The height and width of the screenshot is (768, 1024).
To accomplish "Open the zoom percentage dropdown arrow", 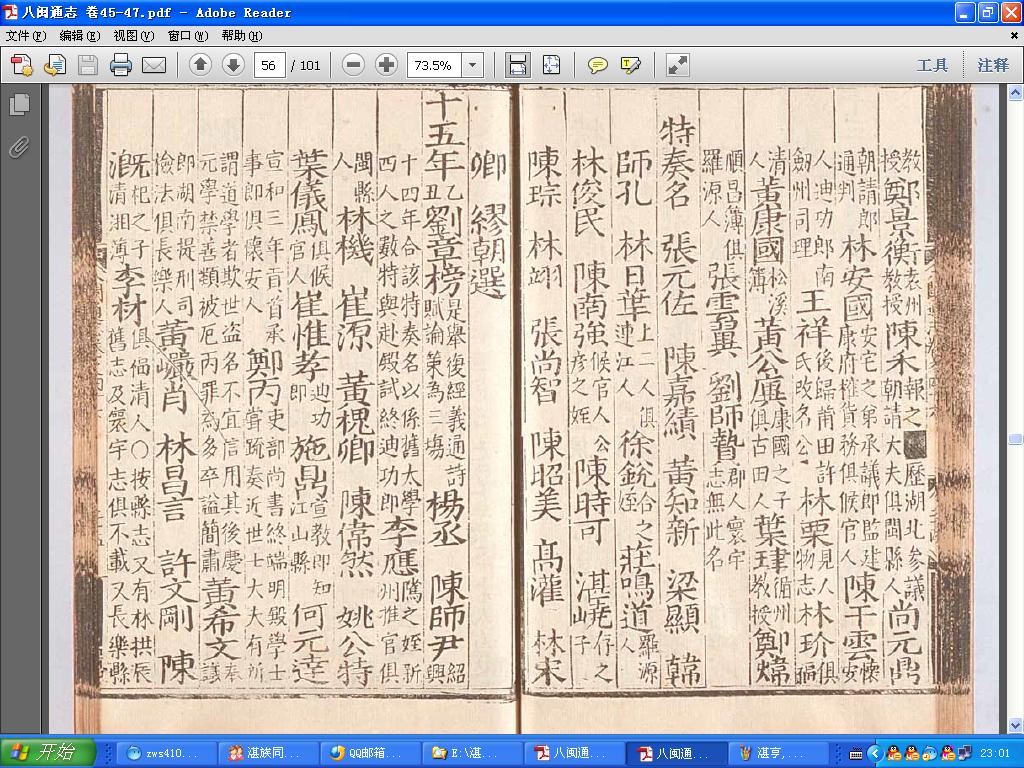I will pyautogui.click(x=473, y=65).
